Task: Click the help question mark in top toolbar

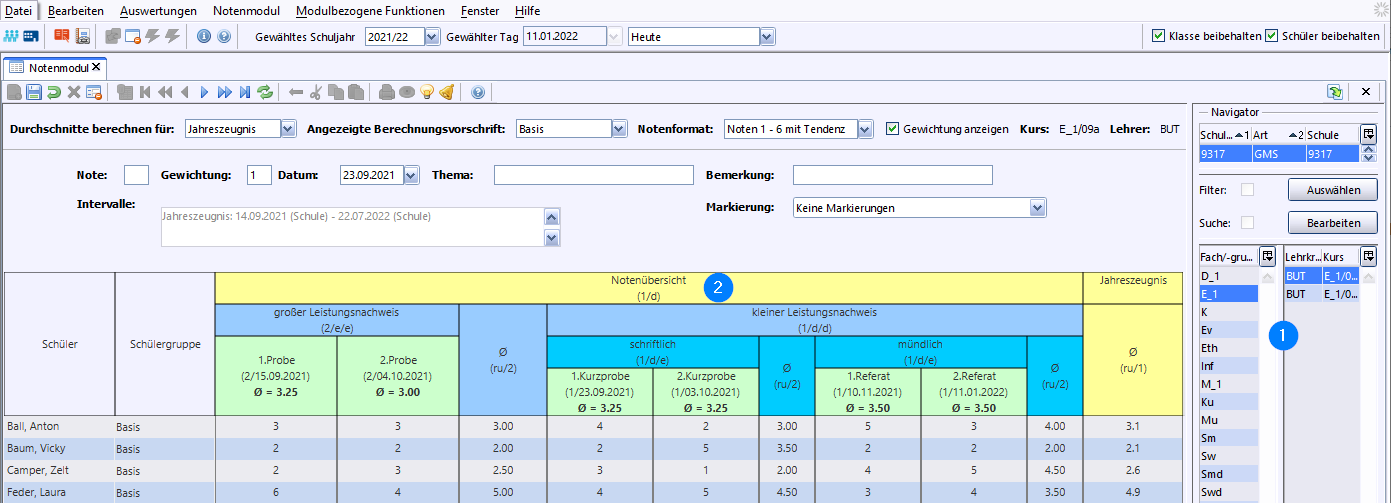Action: coord(224,37)
